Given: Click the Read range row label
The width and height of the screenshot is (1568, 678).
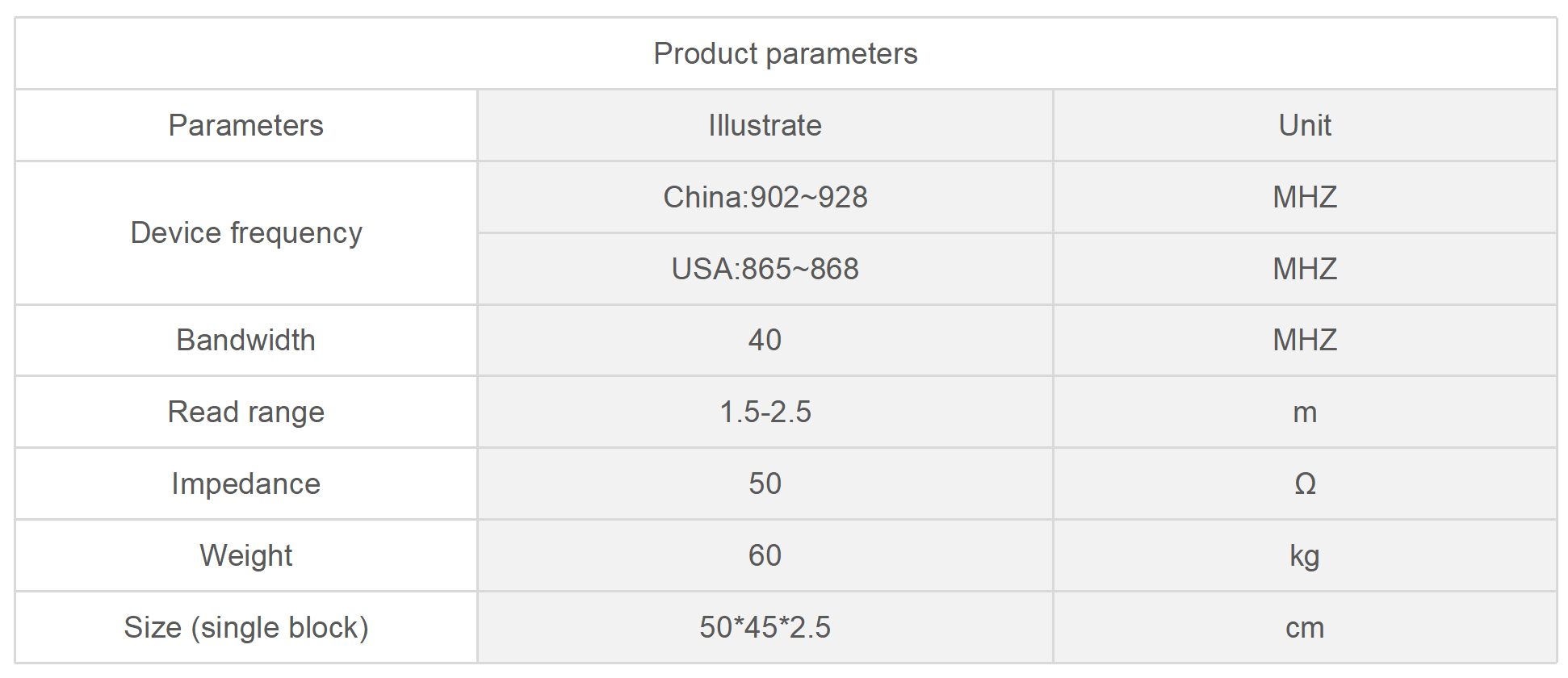Looking at the screenshot, I should 245,412.
